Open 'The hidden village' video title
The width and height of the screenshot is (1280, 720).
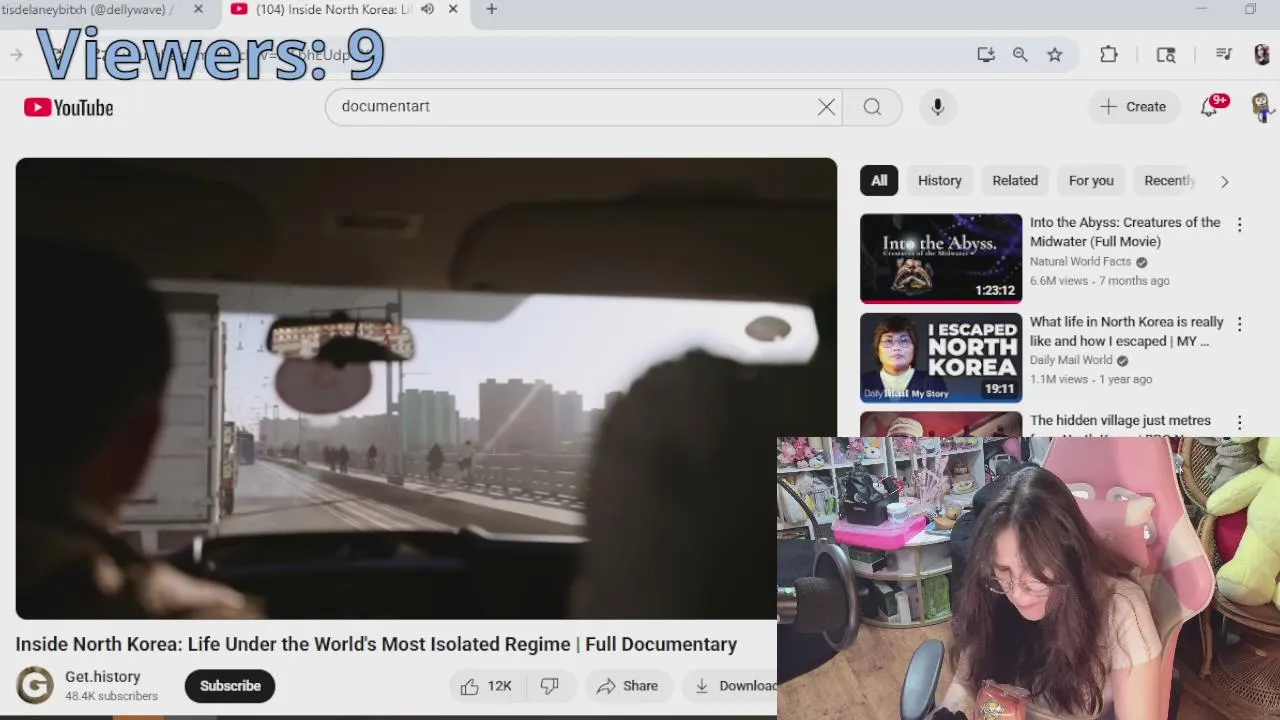[1120, 421]
